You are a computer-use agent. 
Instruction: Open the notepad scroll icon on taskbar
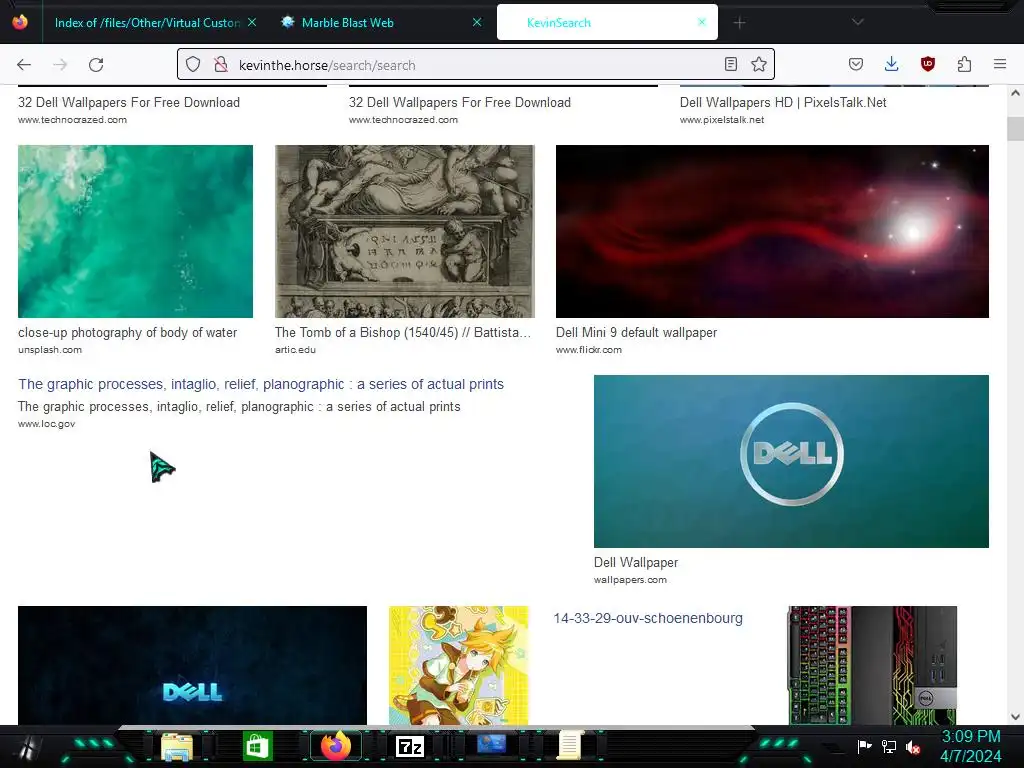coord(569,745)
